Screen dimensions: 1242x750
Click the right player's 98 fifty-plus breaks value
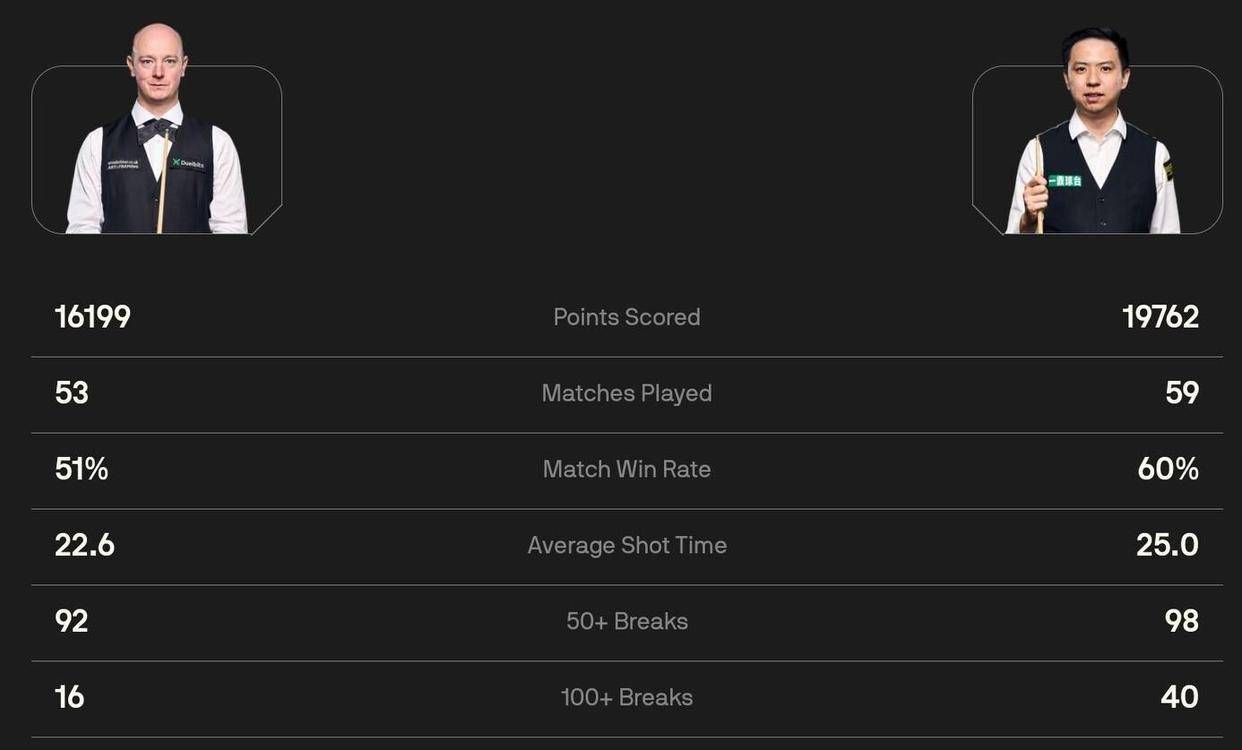pyautogui.click(x=1181, y=621)
